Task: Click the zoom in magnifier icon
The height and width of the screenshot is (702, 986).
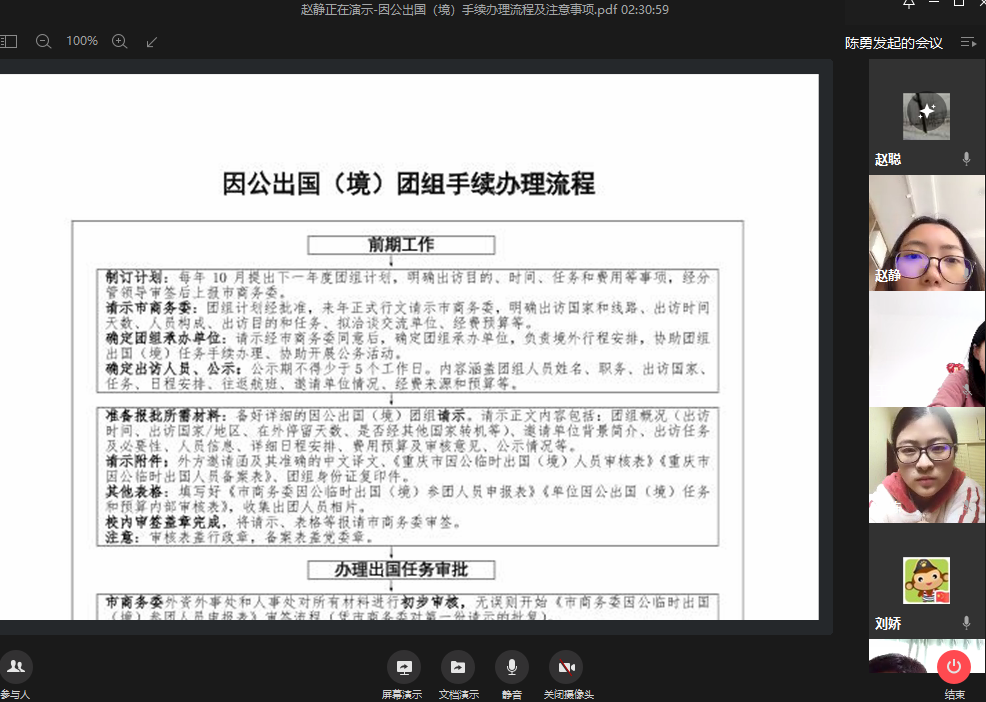Action: (x=120, y=41)
